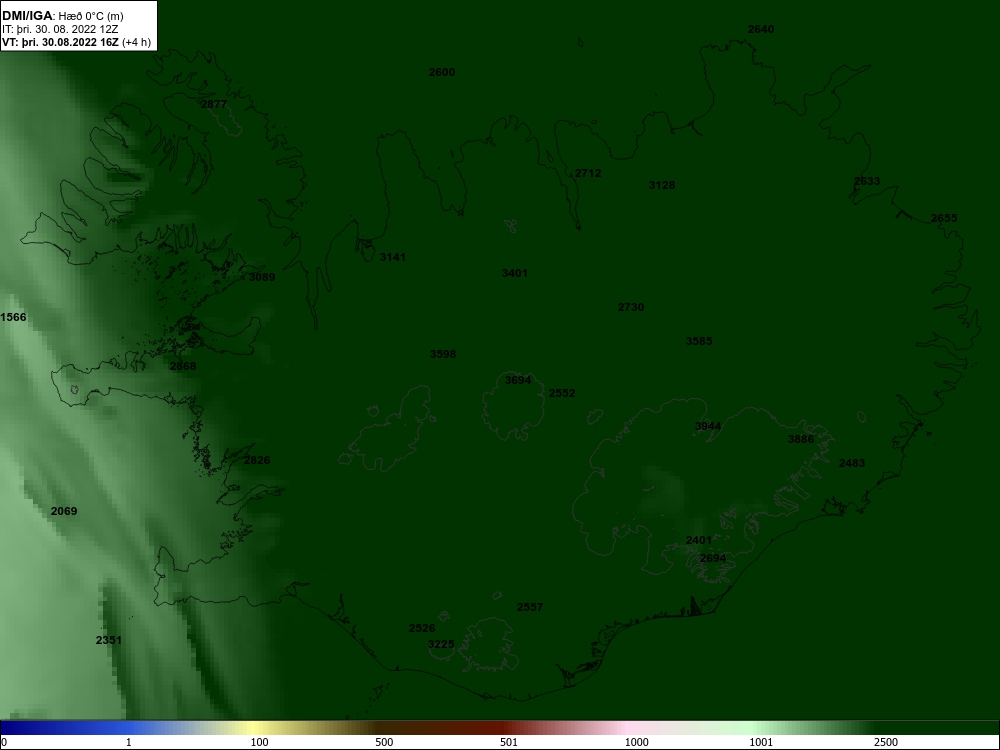
Task: Click the IT þri. 30. 08. 2022 12Z line
Action: click(60, 29)
